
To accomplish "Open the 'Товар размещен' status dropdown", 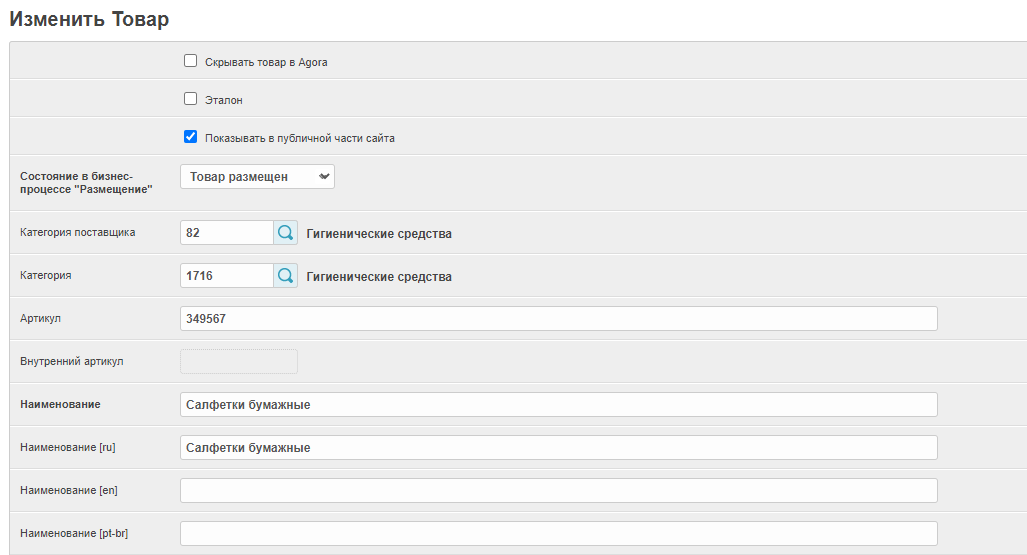I will (257, 177).
